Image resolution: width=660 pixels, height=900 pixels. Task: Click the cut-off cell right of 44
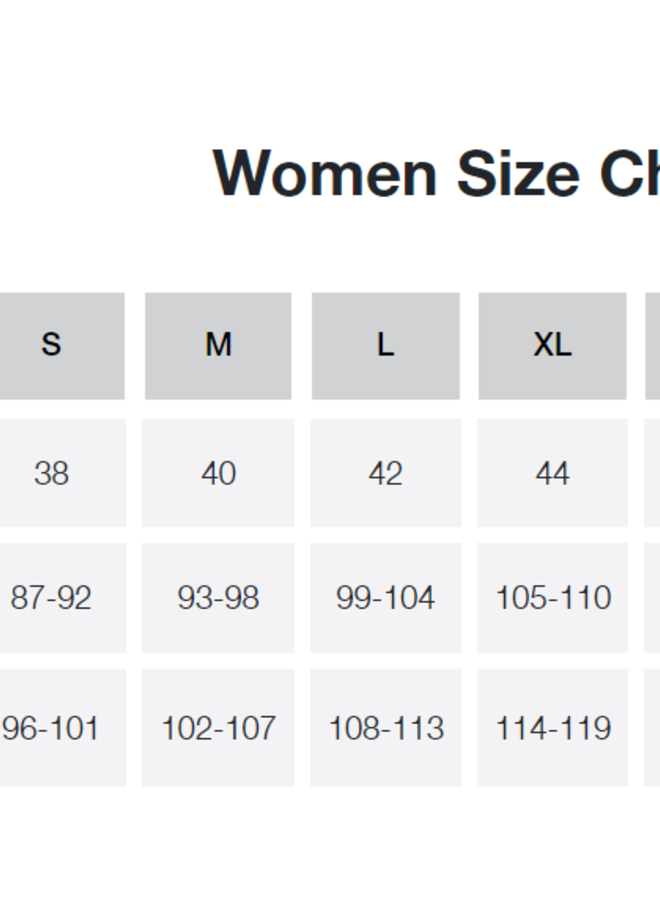653,472
